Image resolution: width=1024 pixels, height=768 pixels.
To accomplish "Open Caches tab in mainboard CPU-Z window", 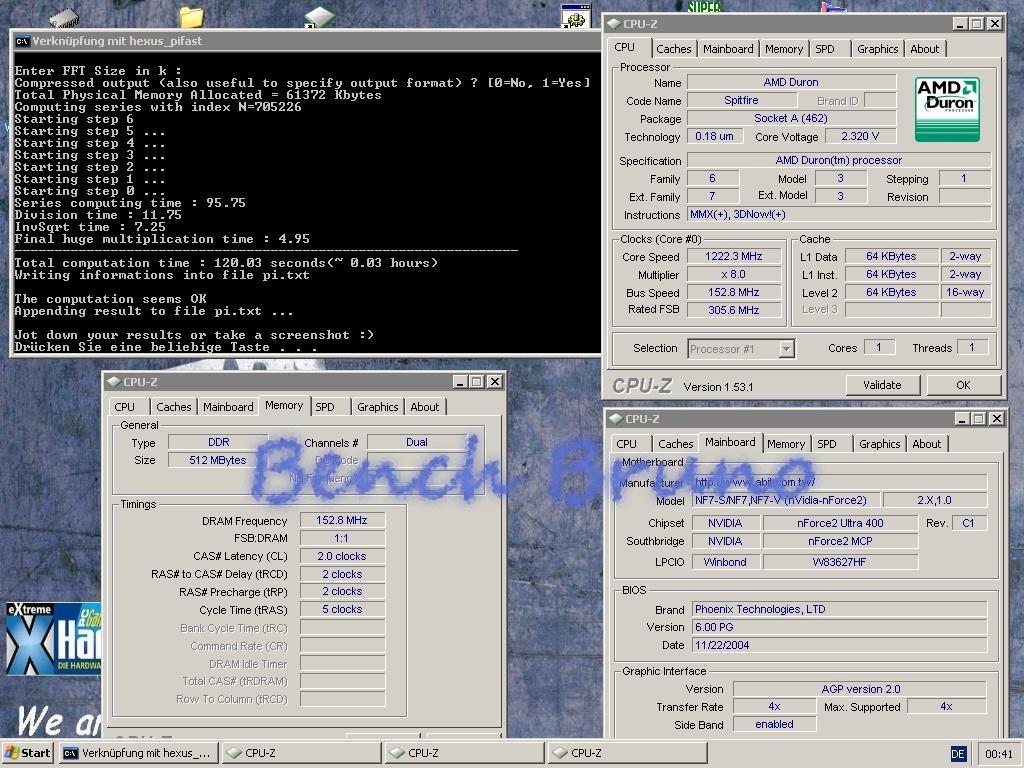I will tap(675, 444).
